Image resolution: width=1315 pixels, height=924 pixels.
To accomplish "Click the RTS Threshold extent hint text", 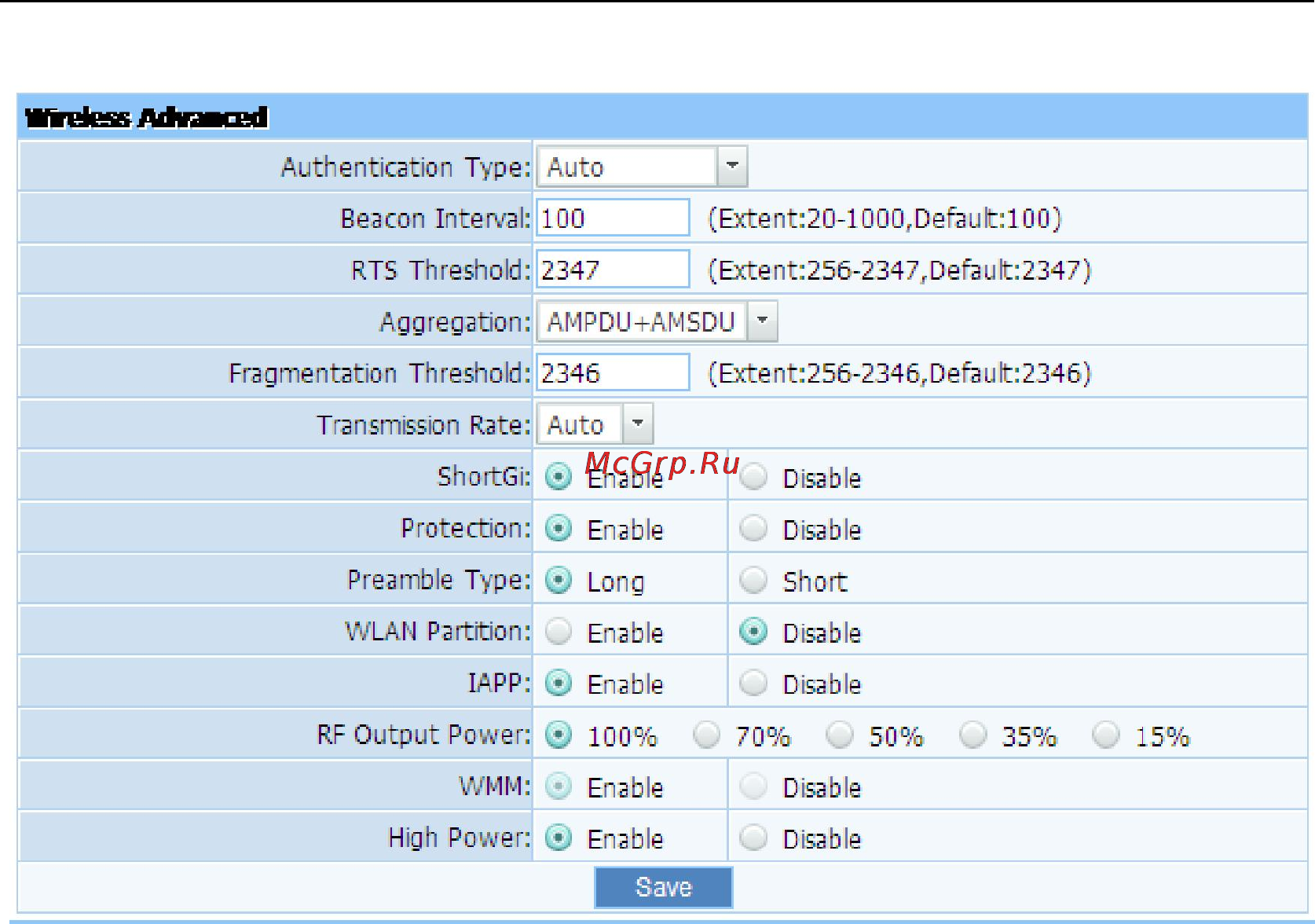I will (899, 269).
